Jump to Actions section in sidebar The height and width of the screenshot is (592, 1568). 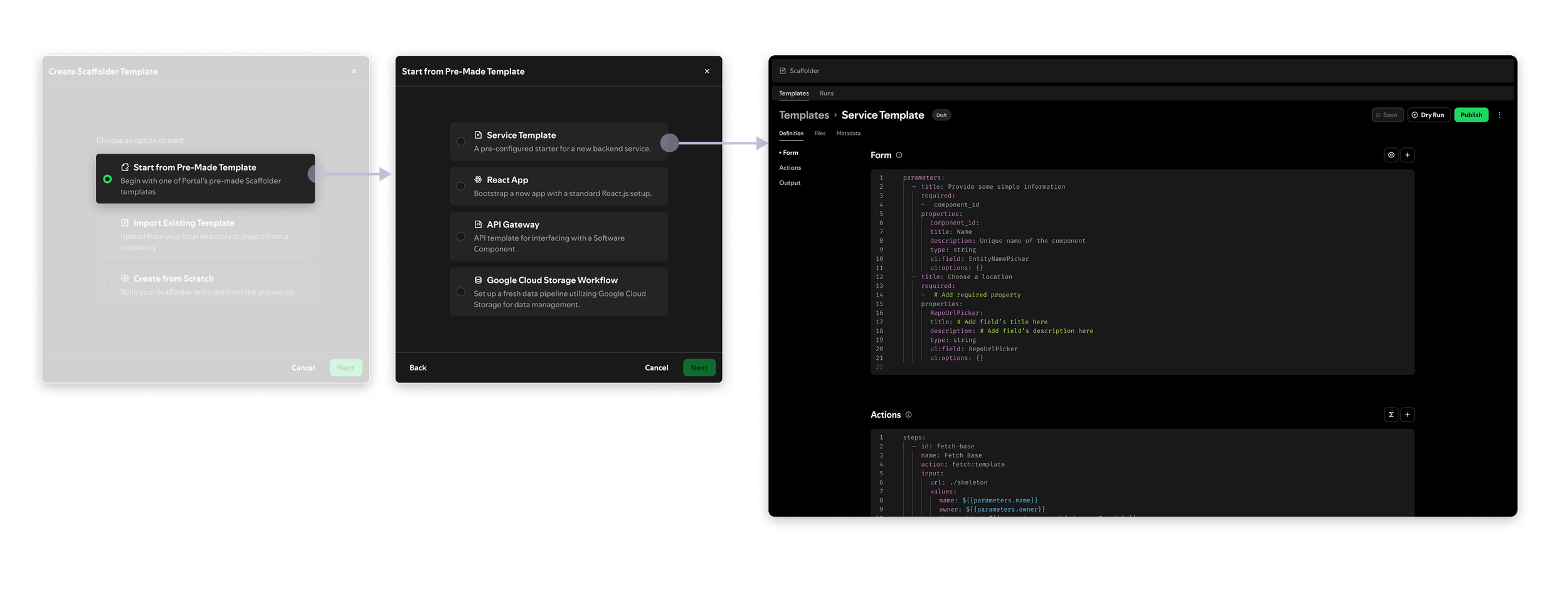(x=790, y=168)
